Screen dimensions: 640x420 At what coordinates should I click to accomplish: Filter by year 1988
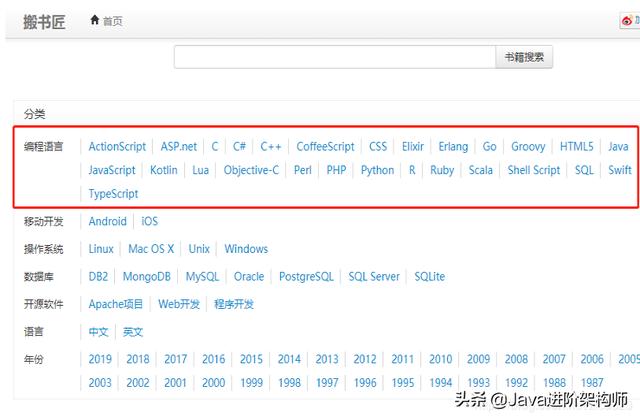tap(554, 383)
